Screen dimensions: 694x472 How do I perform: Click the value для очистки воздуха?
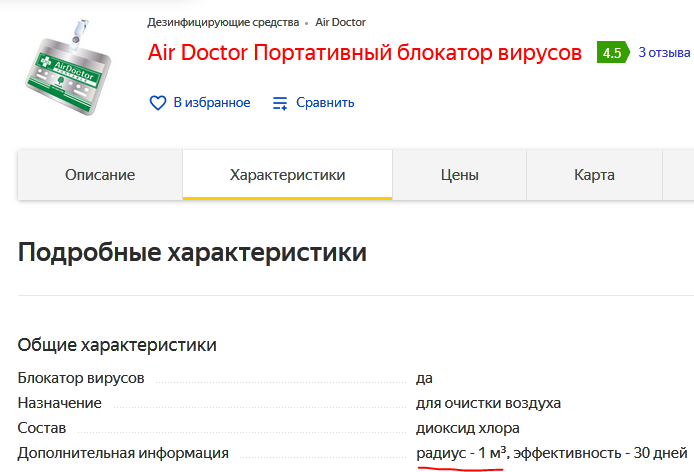[x=488, y=403]
